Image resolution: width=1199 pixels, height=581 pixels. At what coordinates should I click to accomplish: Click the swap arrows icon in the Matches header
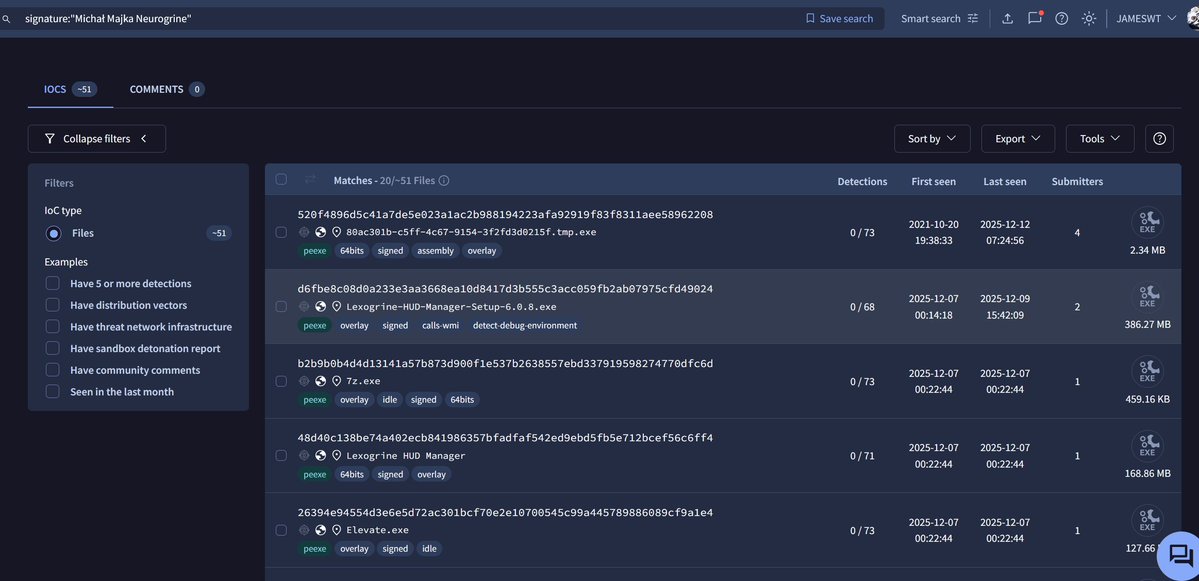pos(310,179)
